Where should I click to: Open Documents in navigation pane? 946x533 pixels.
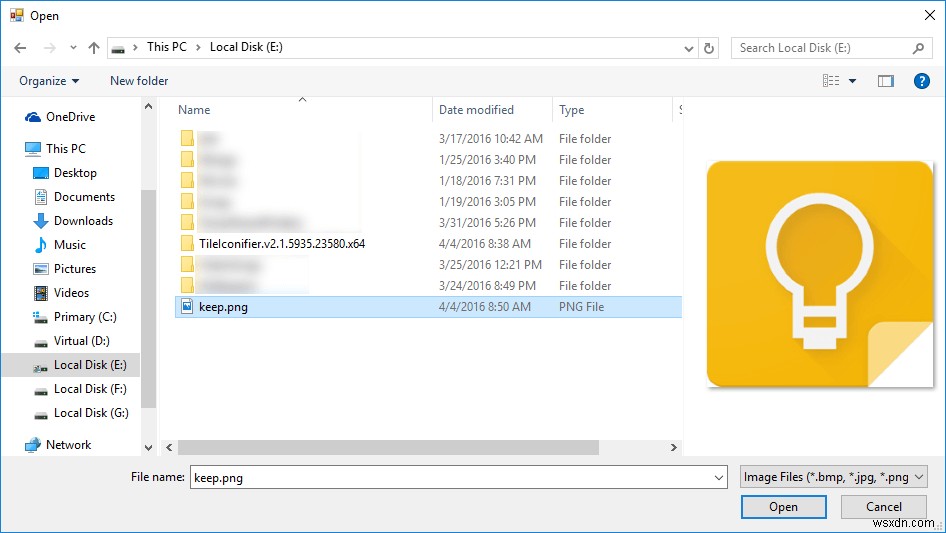[x=84, y=197]
